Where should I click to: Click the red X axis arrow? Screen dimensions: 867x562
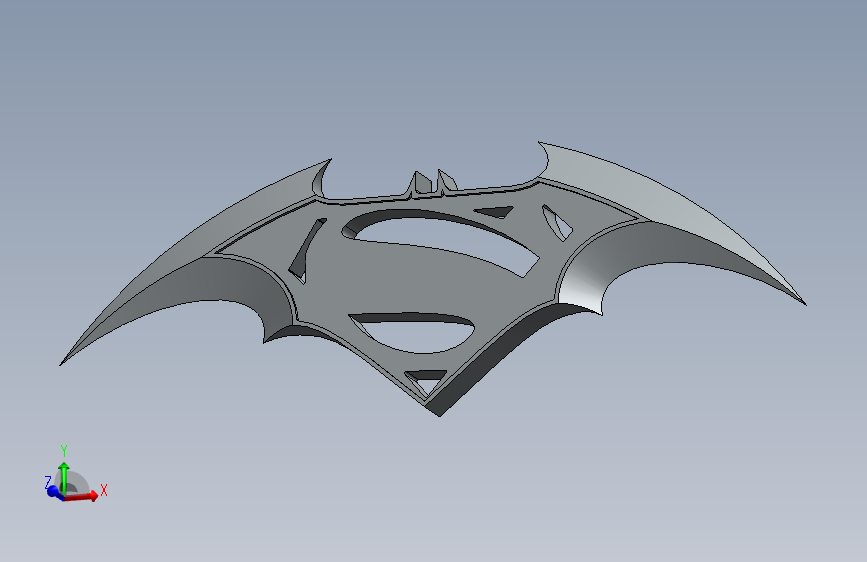coord(81,496)
